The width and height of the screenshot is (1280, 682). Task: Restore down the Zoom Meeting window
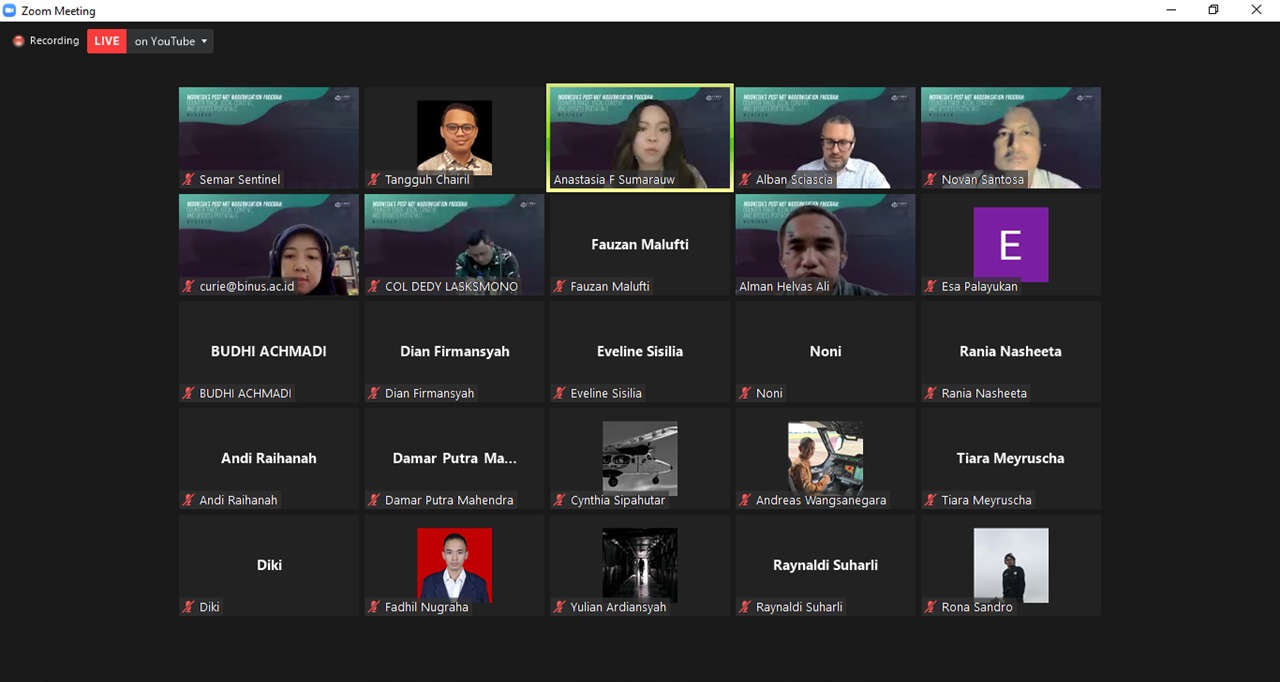pyautogui.click(x=1213, y=10)
